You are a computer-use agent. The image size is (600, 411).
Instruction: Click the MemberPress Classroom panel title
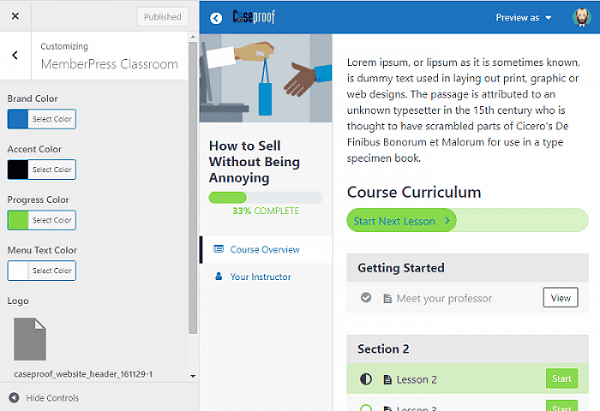[x=109, y=64]
